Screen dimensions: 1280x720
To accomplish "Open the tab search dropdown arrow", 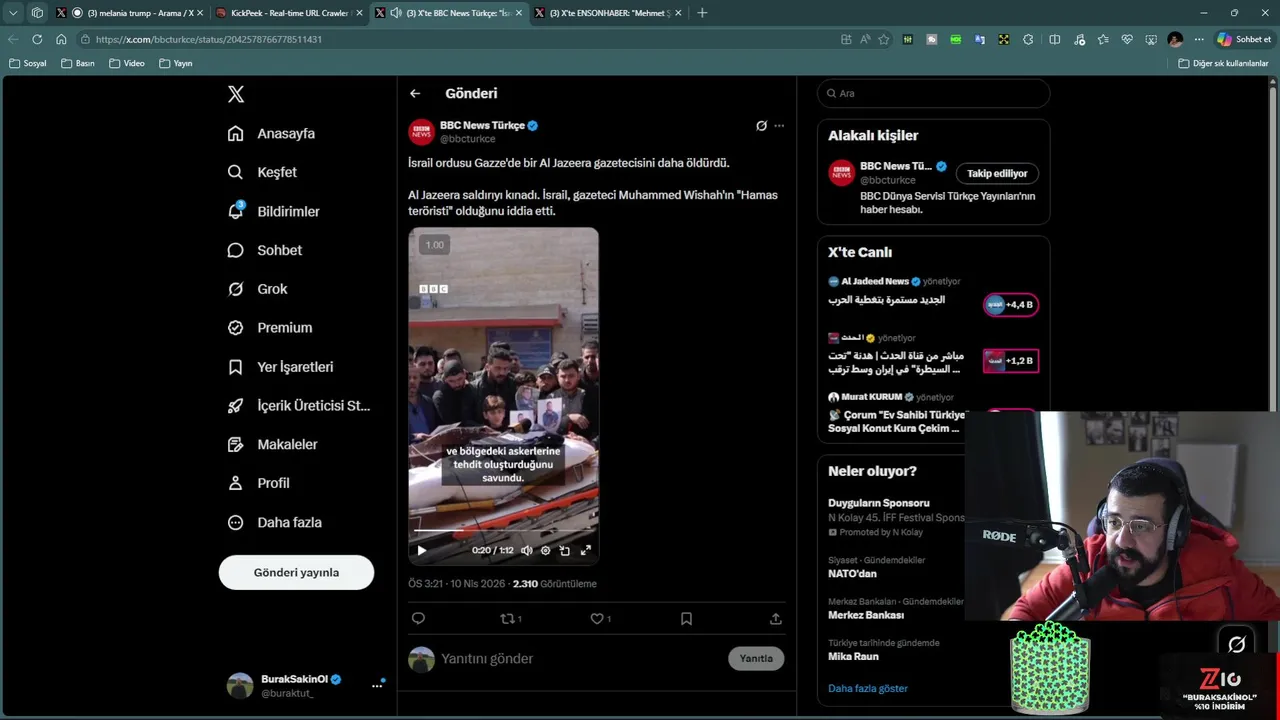I will (x=13, y=13).
